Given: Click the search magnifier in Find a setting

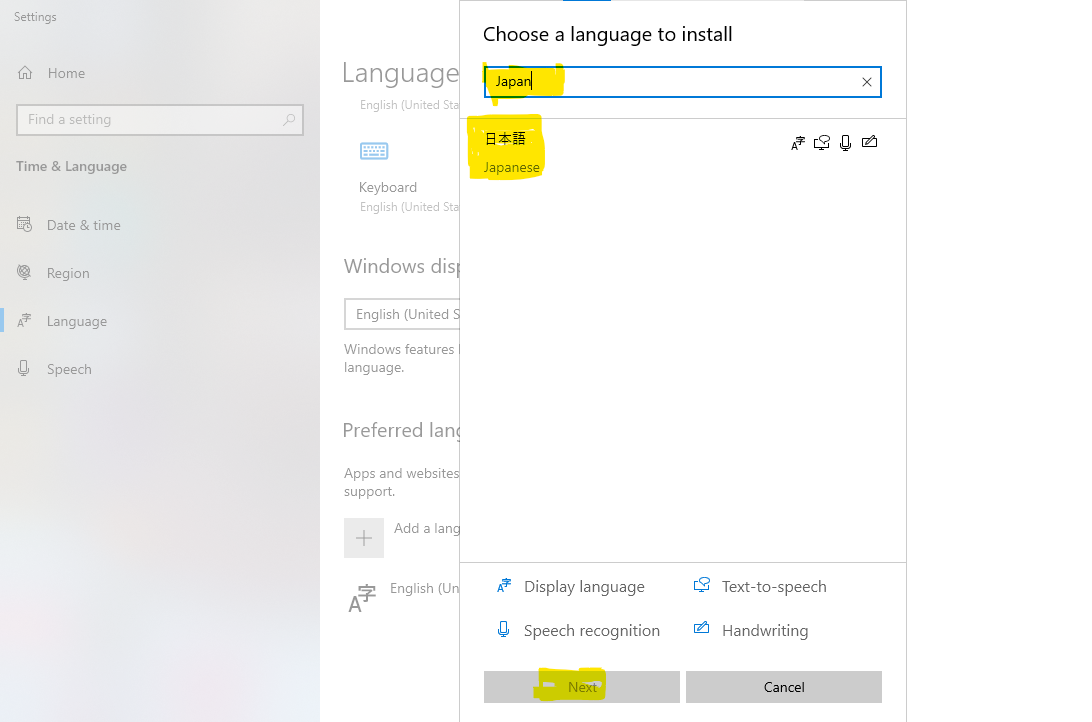Looking at the screenshot, I should tap(289, 120).
